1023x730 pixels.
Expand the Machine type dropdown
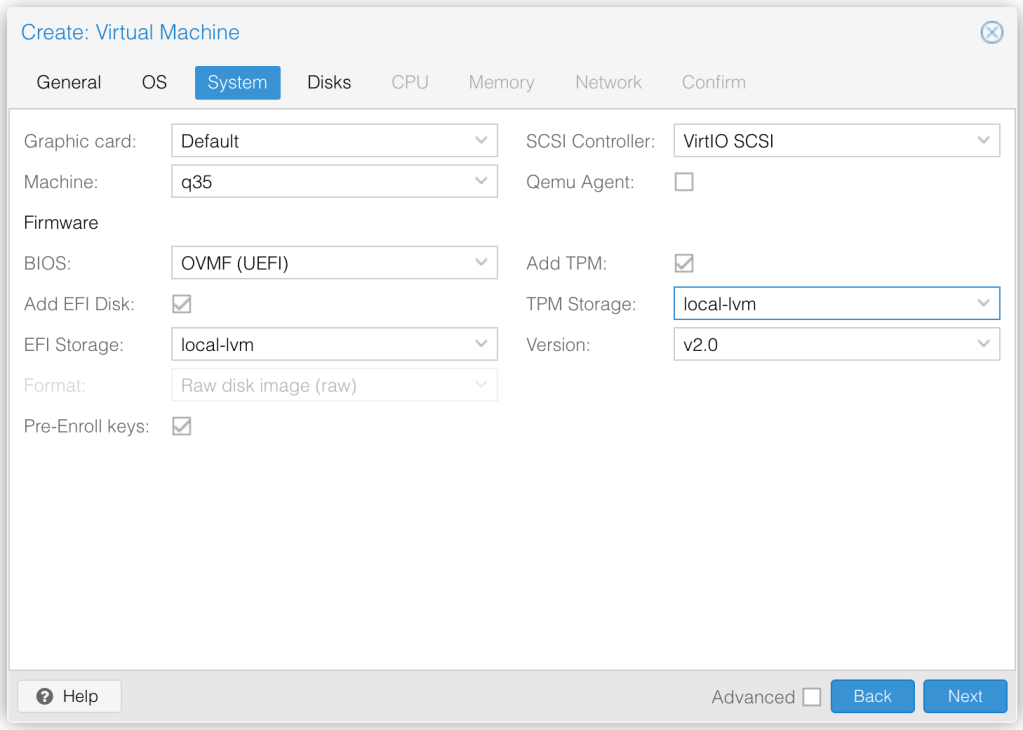pos(481,182)
